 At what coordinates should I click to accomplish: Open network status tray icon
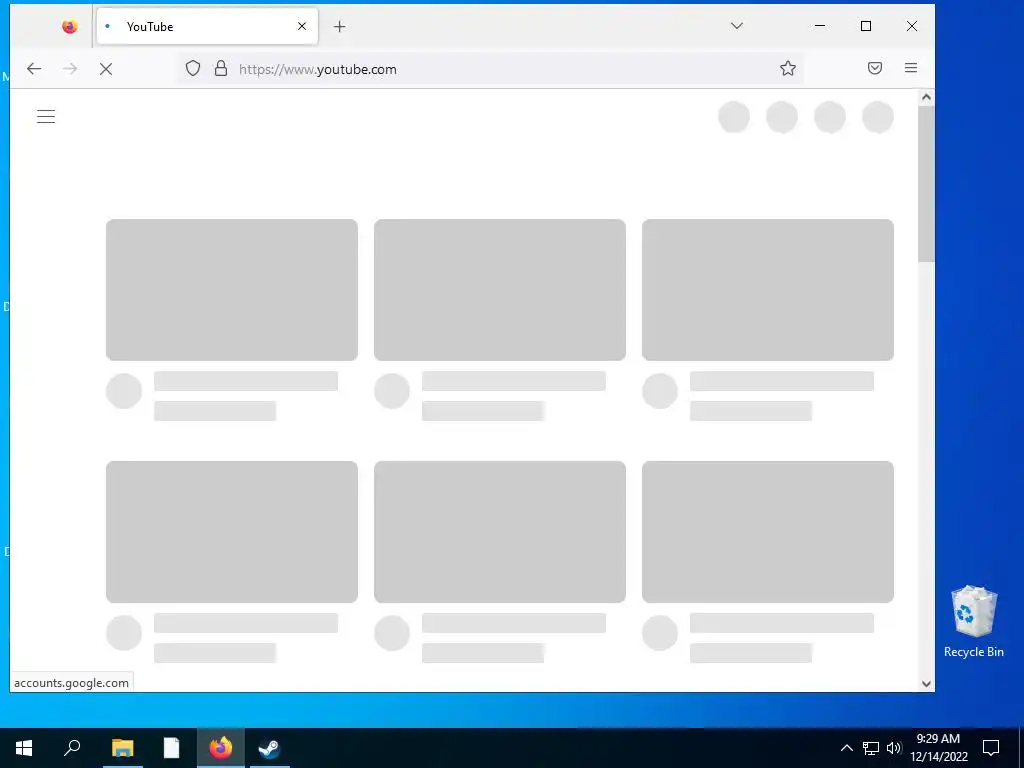coord(871,748)
